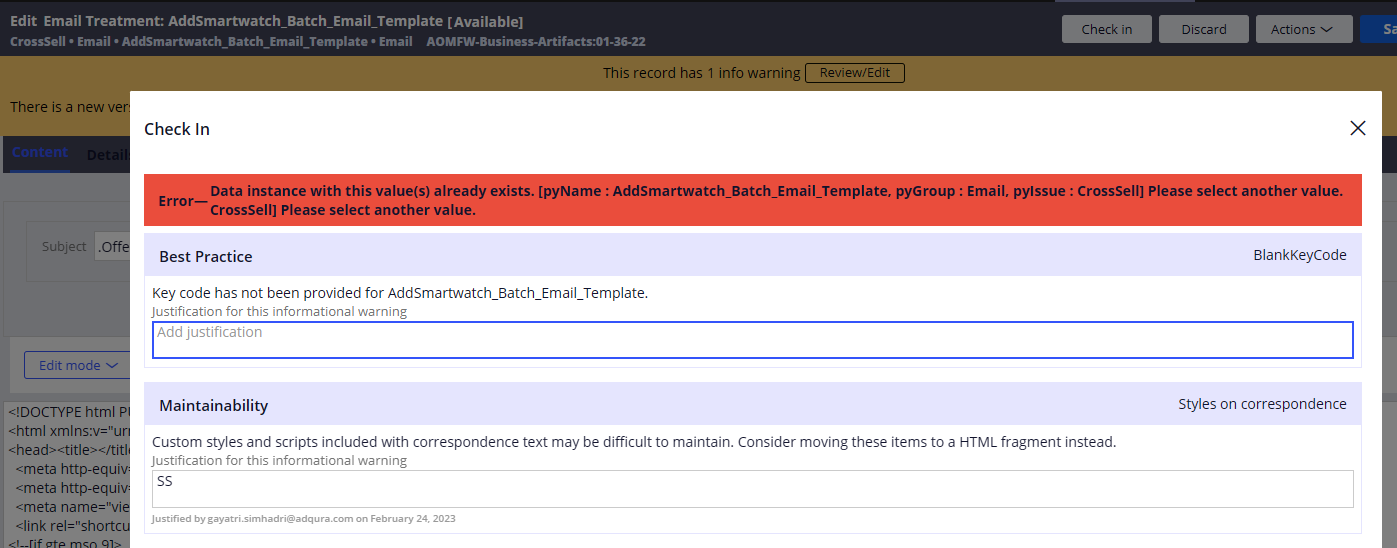Expand the Edit mode dropdown
Screen dimensions: 1397x548
tap(78, 365)
